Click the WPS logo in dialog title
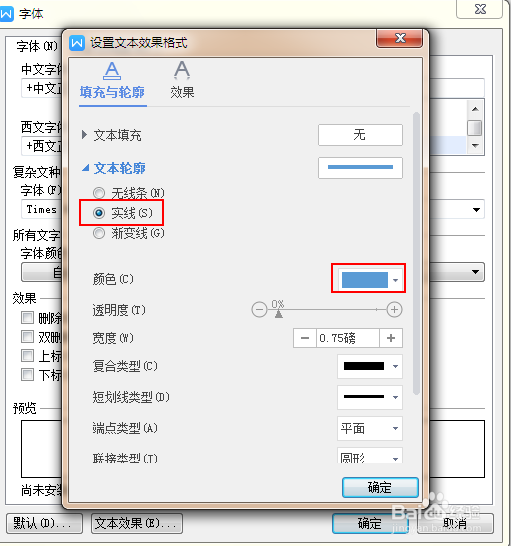The height and width of the screenshot is (546, 511). click(x=77, y=43)
